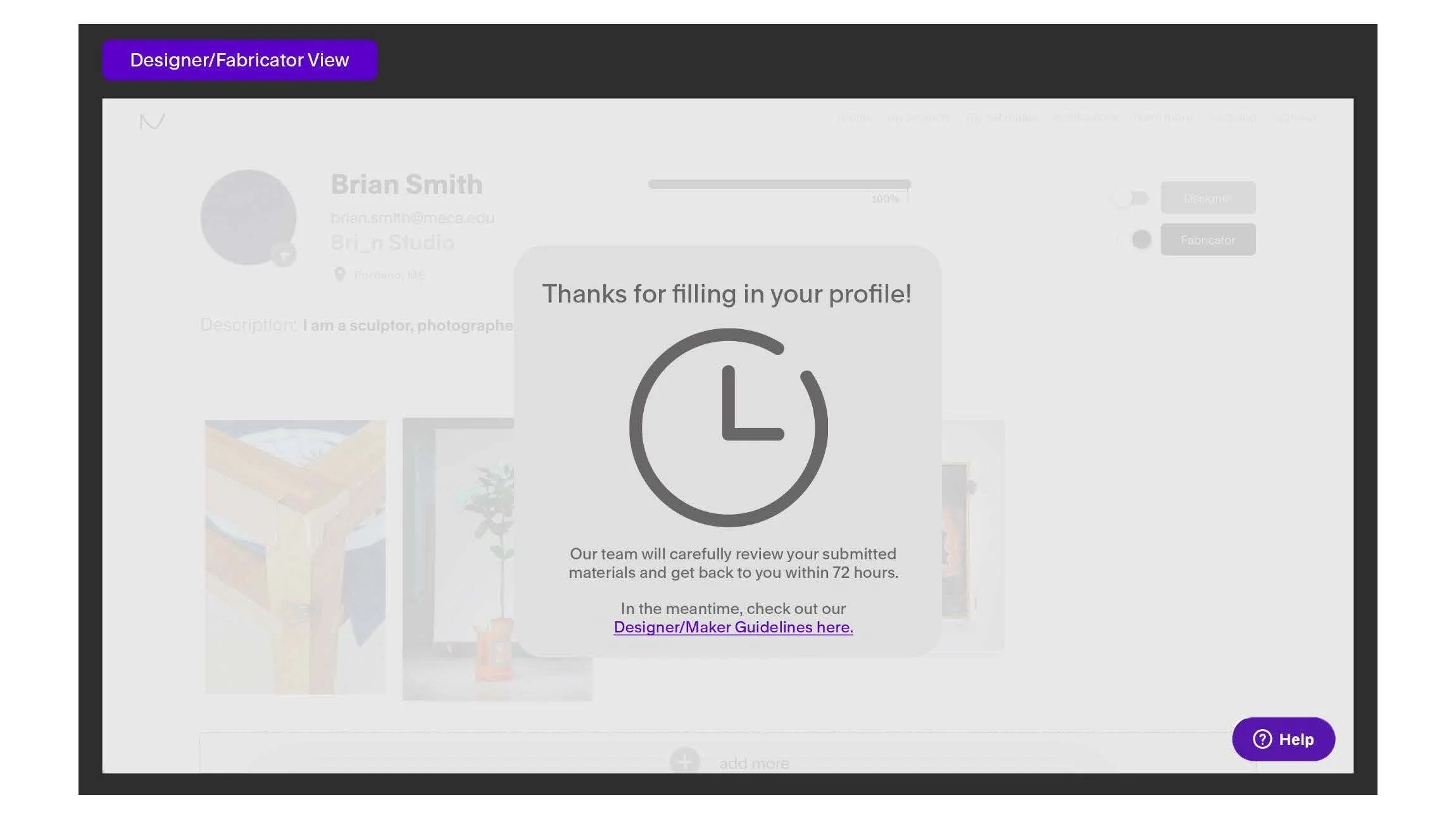Toggle the Fabricator switch
Viewport: 1456px width, 819px height.
tap(1133, 239)
